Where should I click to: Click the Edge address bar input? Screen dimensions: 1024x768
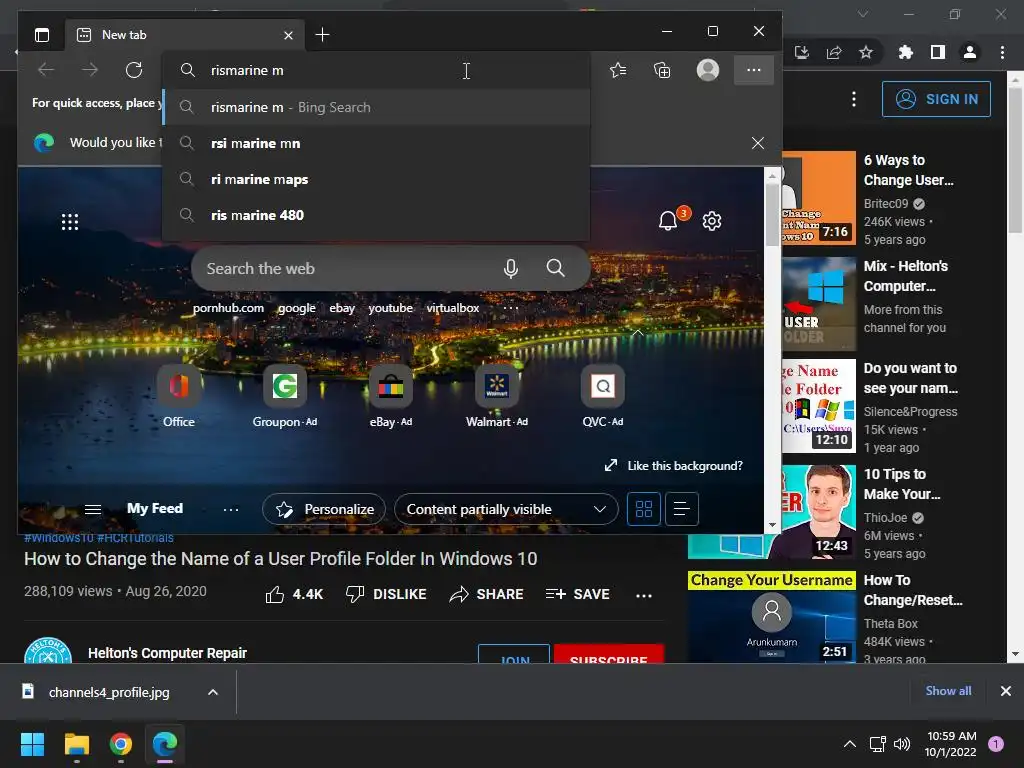click(376, 70)
